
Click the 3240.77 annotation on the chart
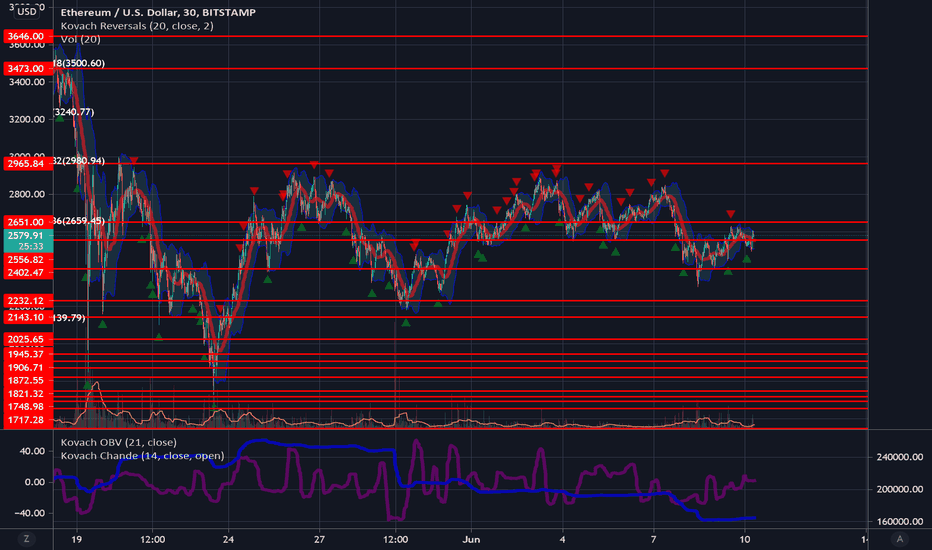click(x=74, y=112)
